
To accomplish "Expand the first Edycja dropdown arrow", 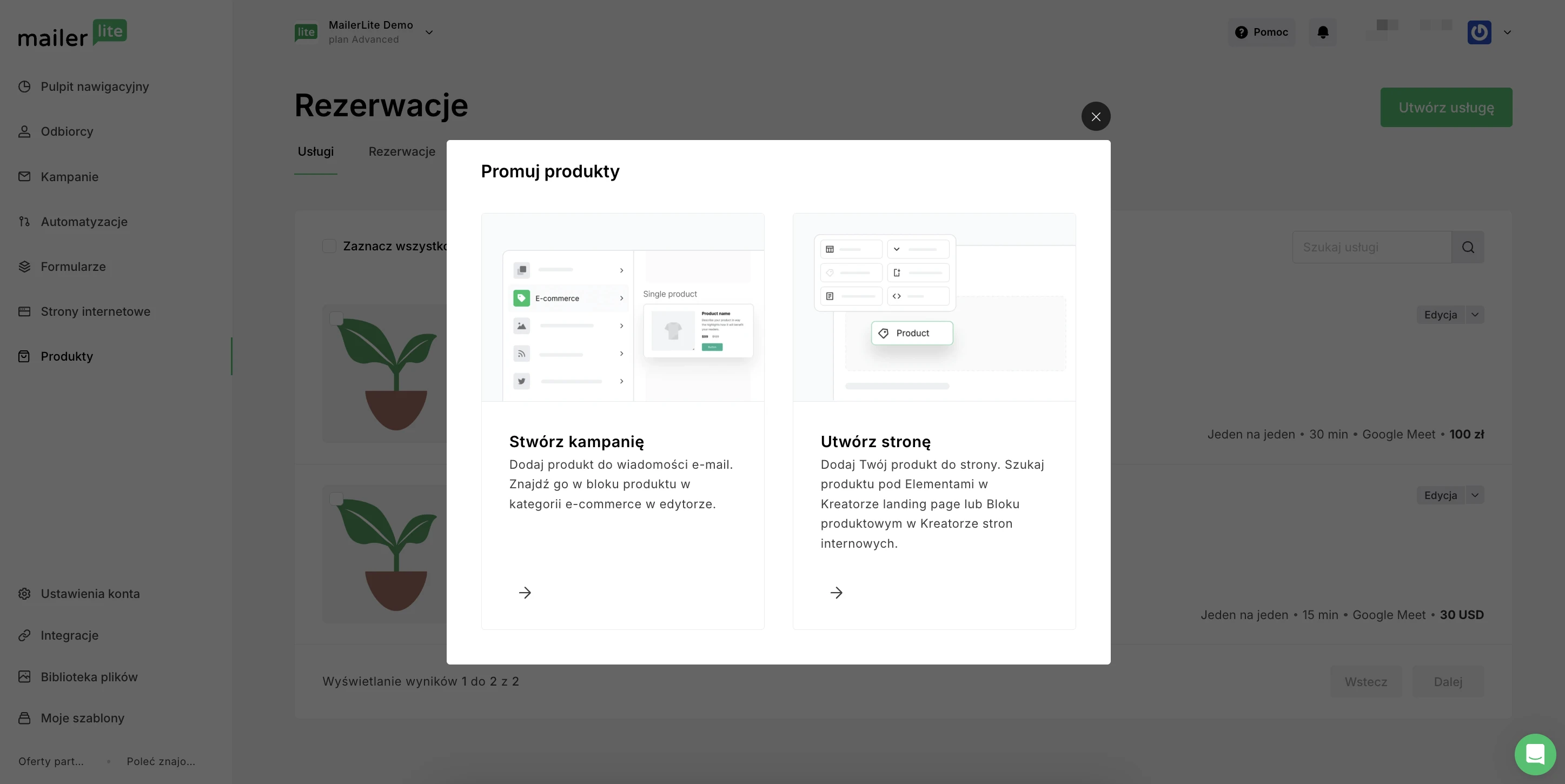I will tap(1475, 315).
